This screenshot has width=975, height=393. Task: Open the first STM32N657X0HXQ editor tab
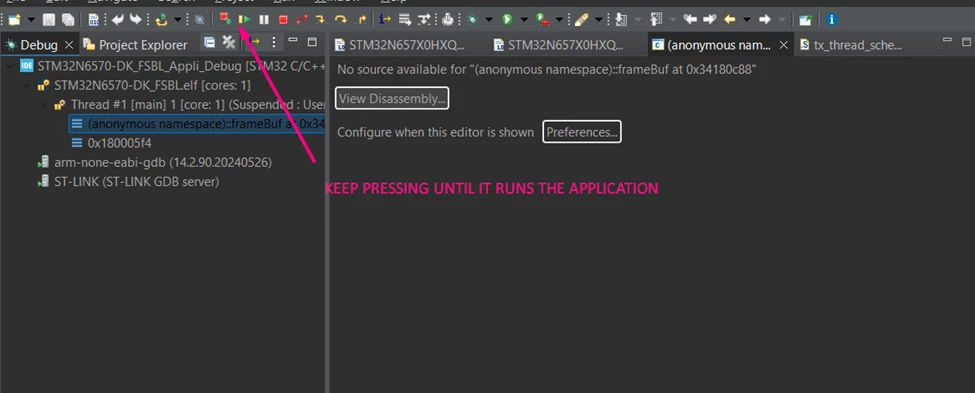click(x=399, y=45)
